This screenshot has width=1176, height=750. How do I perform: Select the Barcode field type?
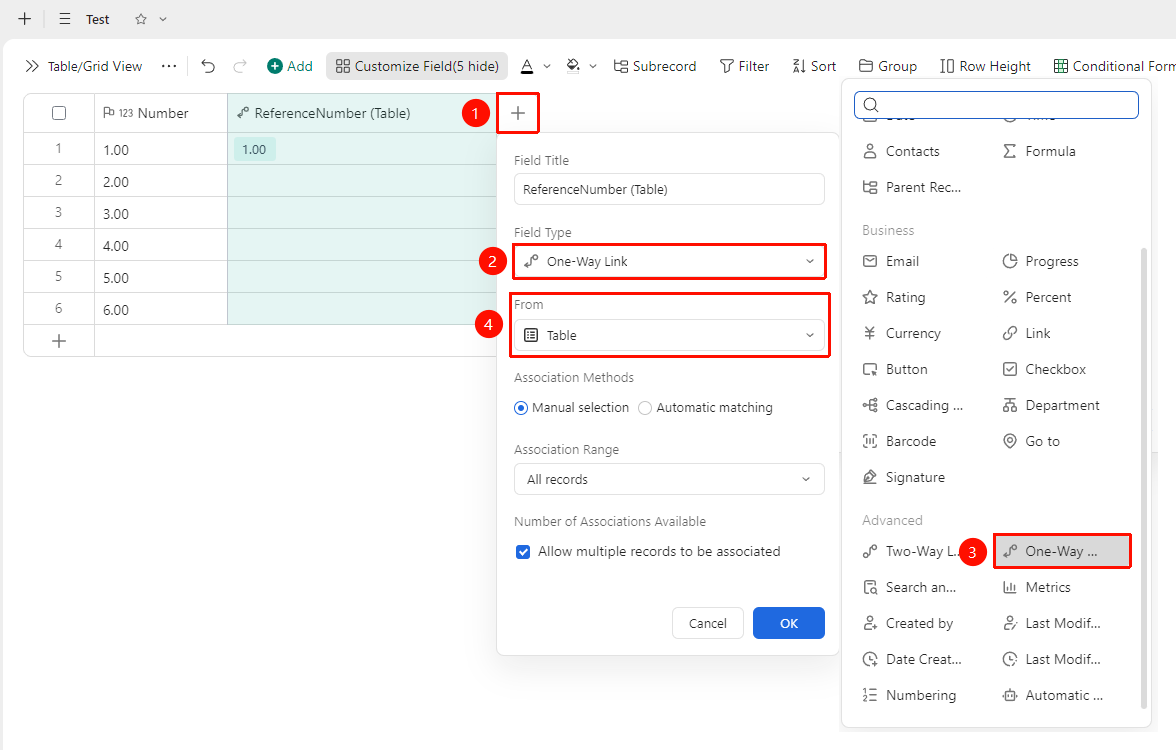(x=900, y=441)
